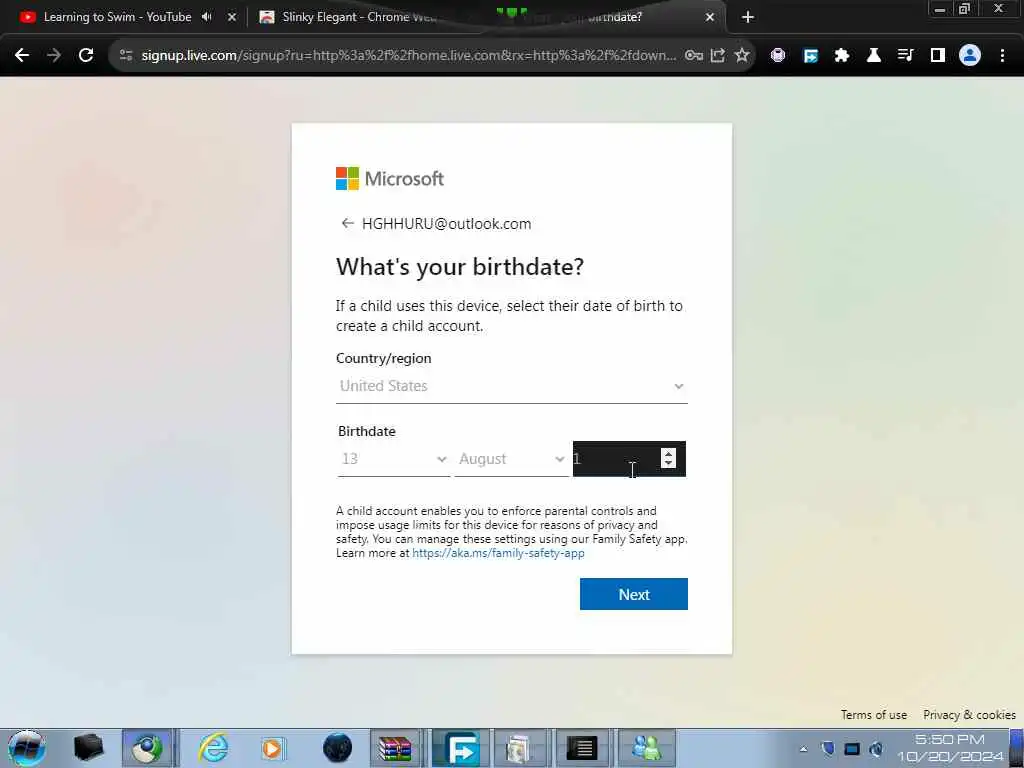Open WinRAR from the taskbar

coord(396,748)
